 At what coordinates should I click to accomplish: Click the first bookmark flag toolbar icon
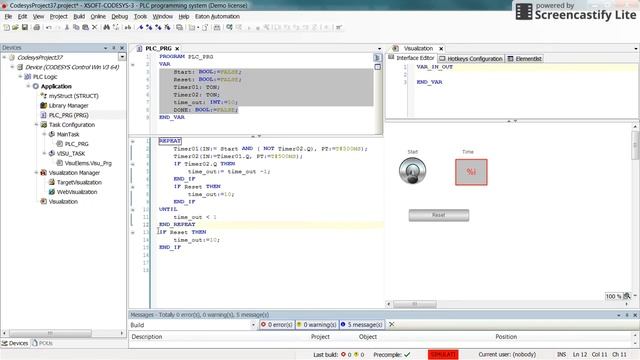tap(140, 27)
